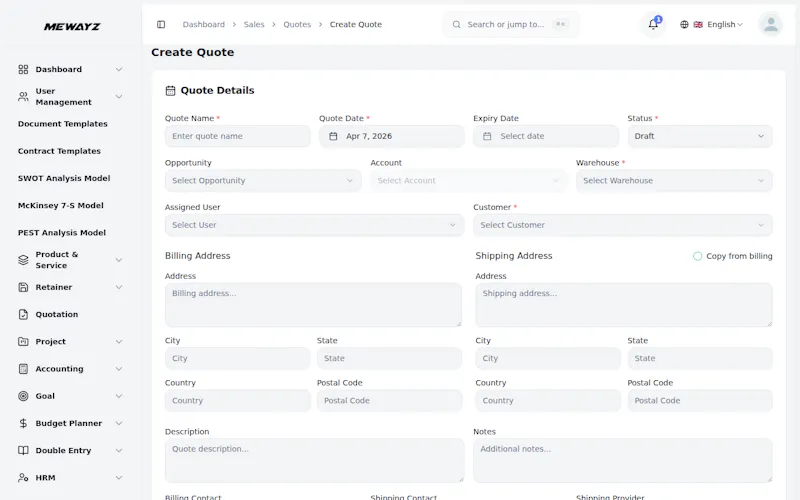800x500 pixels.
Task: Click the shipping Country field
Action: pos(548,401)
